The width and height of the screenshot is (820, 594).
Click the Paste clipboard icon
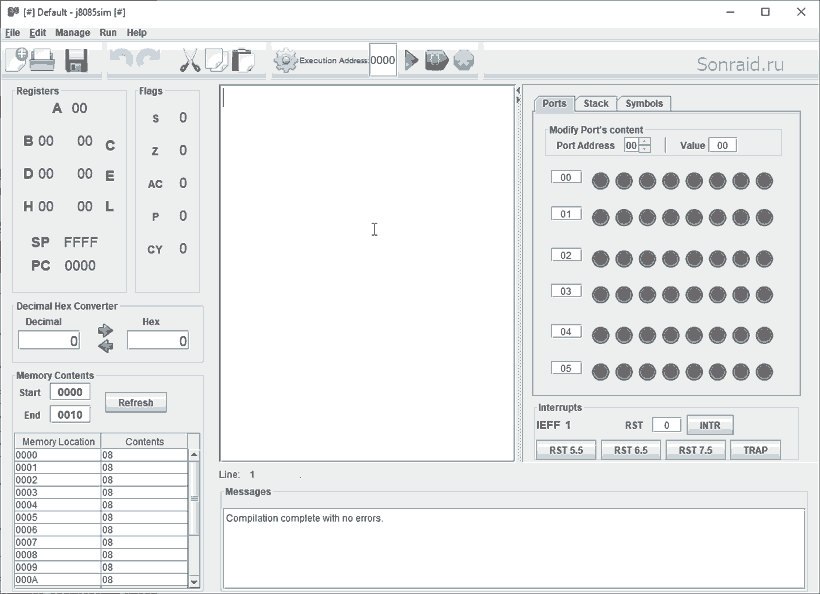[x=243, y=61]
